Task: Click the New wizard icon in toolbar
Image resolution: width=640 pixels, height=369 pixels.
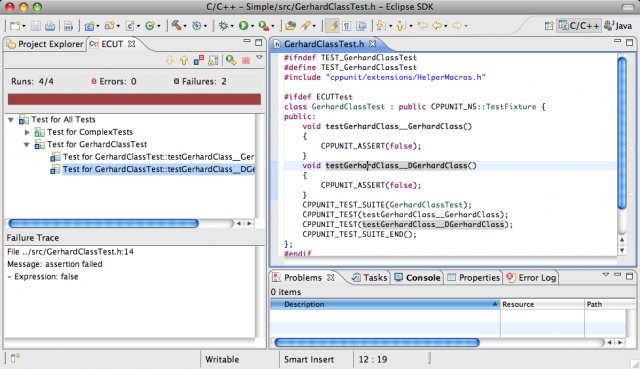Action: pos(15,26)
